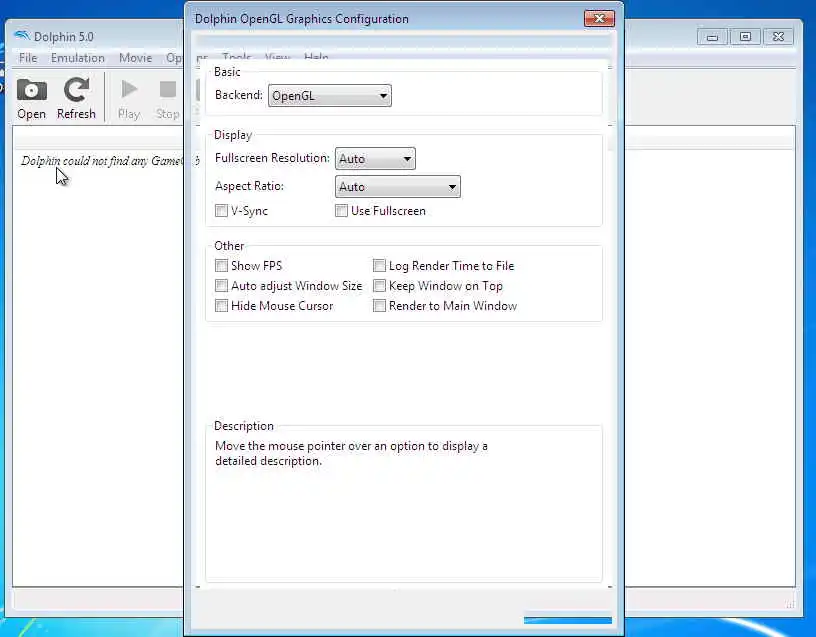Check the Hide Mouse Cursor option
The image size is (816, 637).
point(222,305)
